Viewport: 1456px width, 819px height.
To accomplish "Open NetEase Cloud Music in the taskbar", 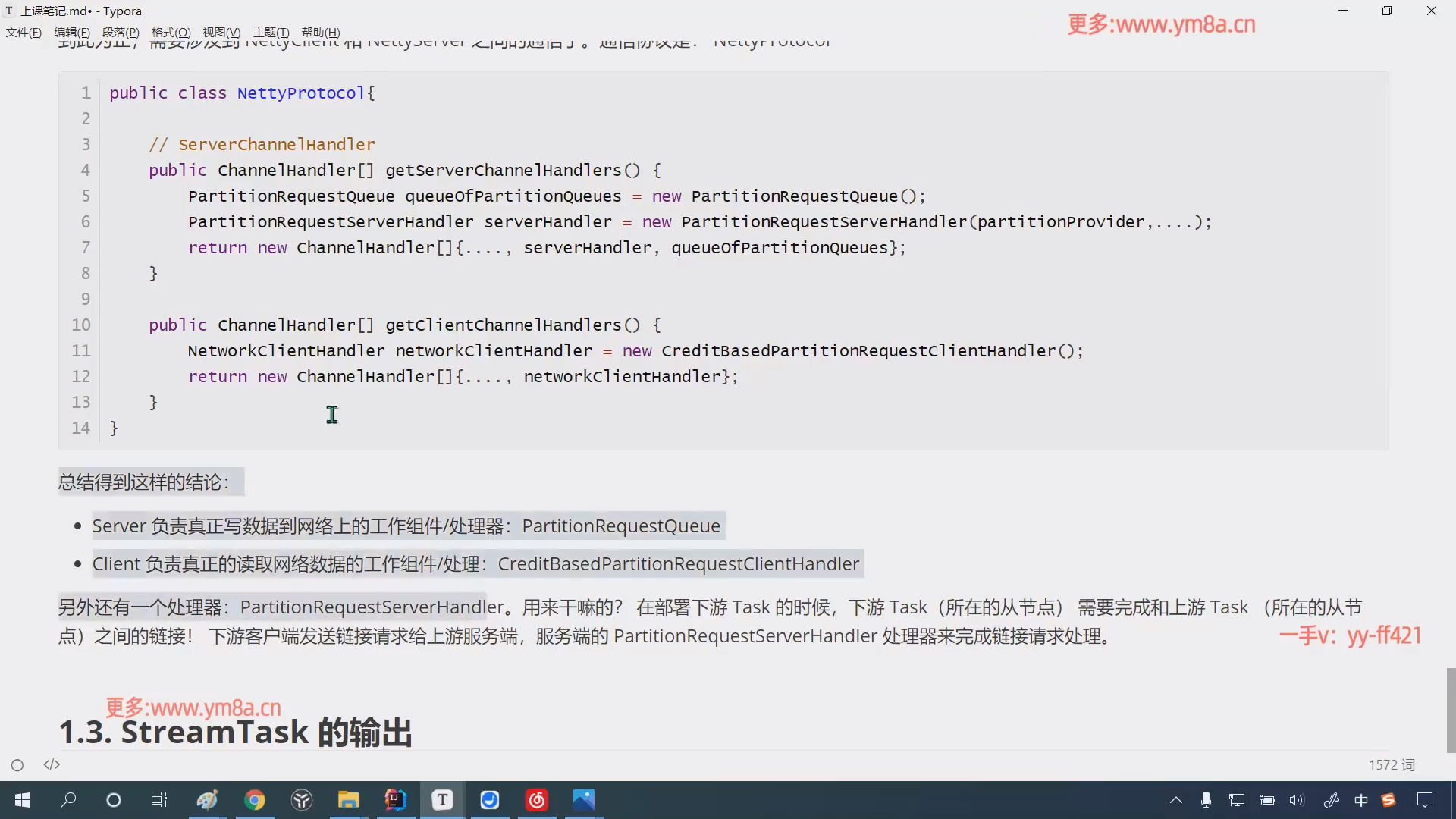I will tap(537, 800).
